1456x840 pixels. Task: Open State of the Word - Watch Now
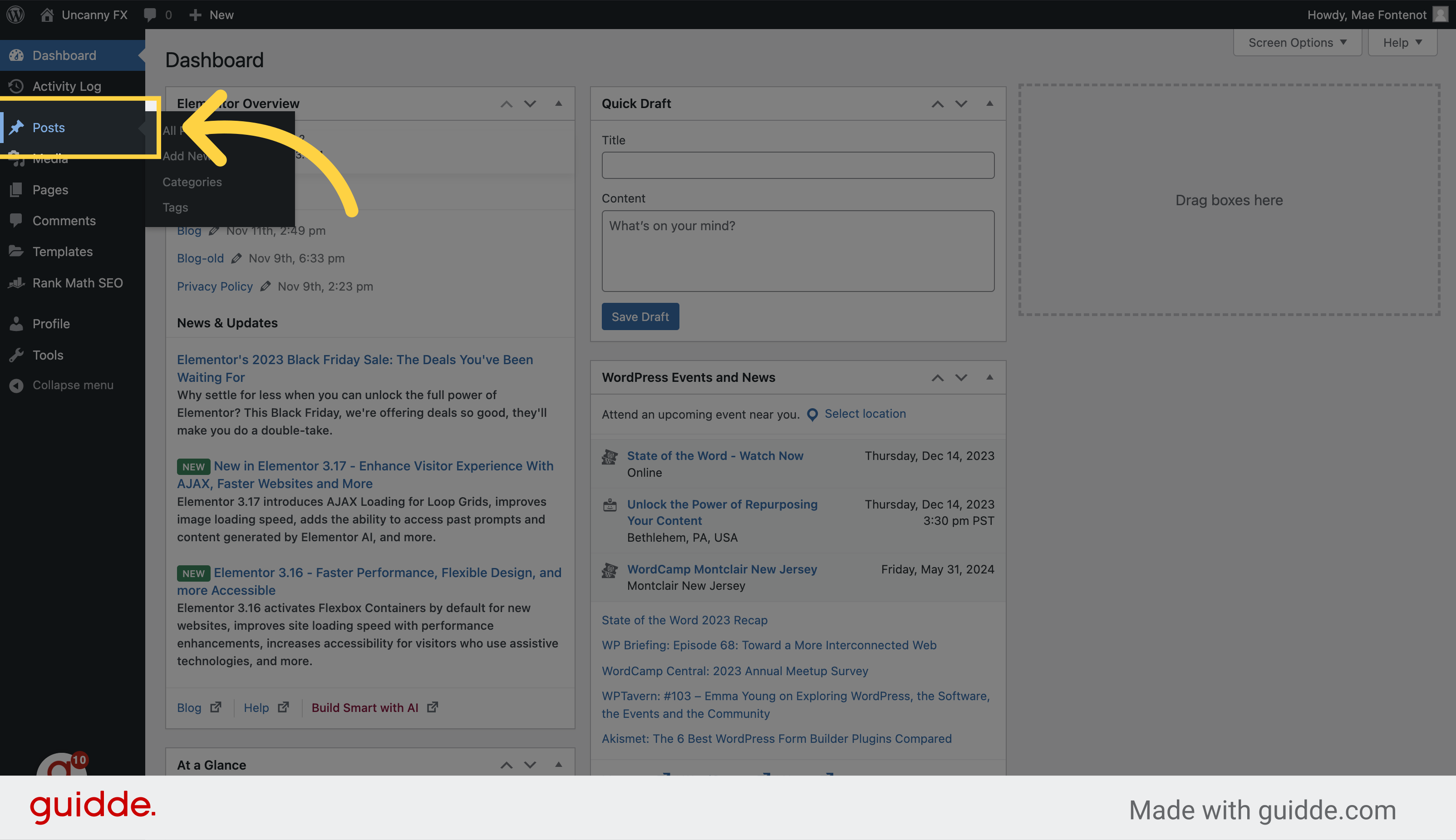coord(715,456)
